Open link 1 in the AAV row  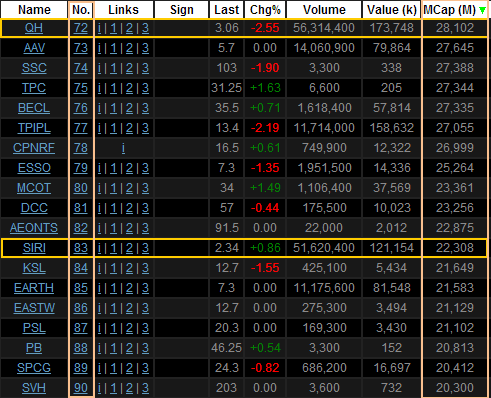click(113, 48)
